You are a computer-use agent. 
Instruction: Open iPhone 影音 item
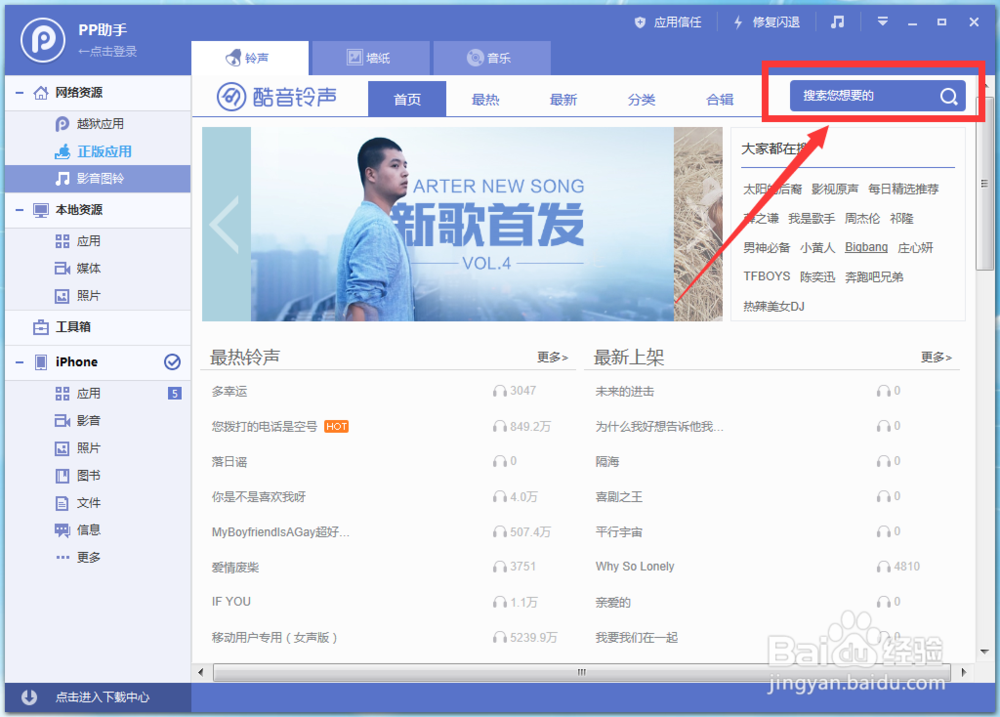[x=78, y=421]
